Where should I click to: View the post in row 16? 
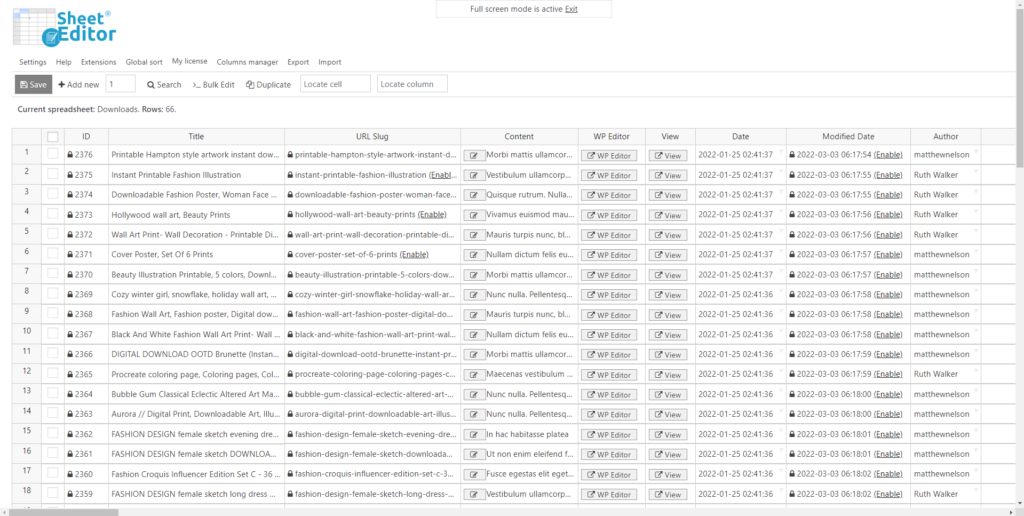click(x=667, y=455)
